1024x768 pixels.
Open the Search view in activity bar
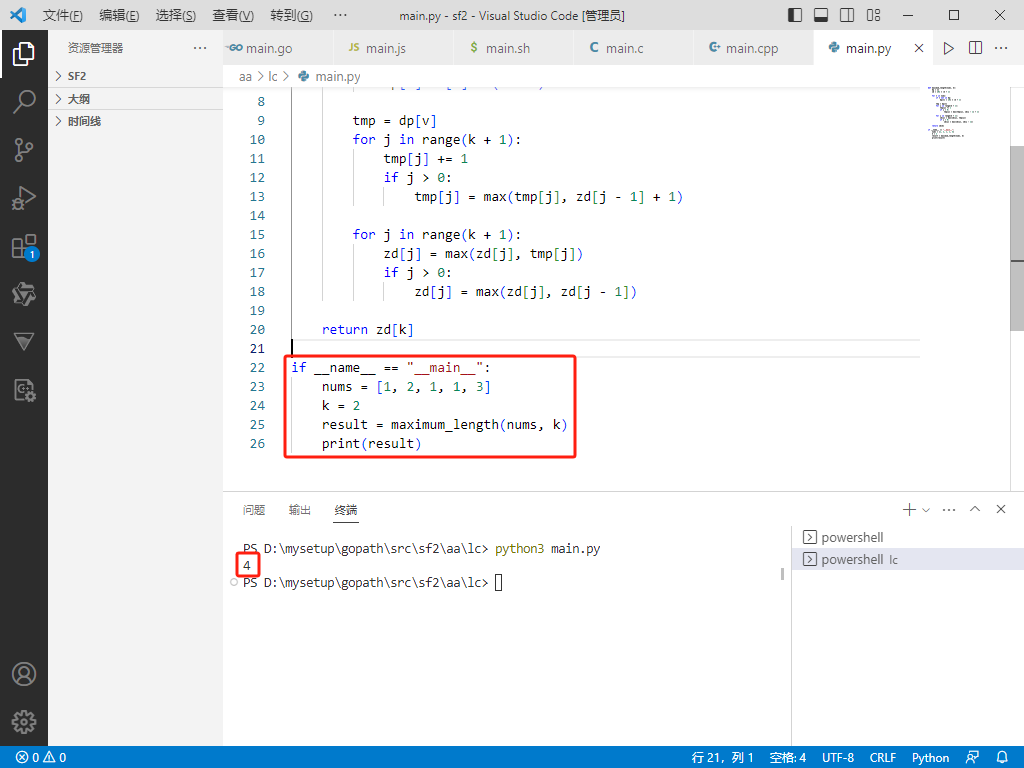24,101
